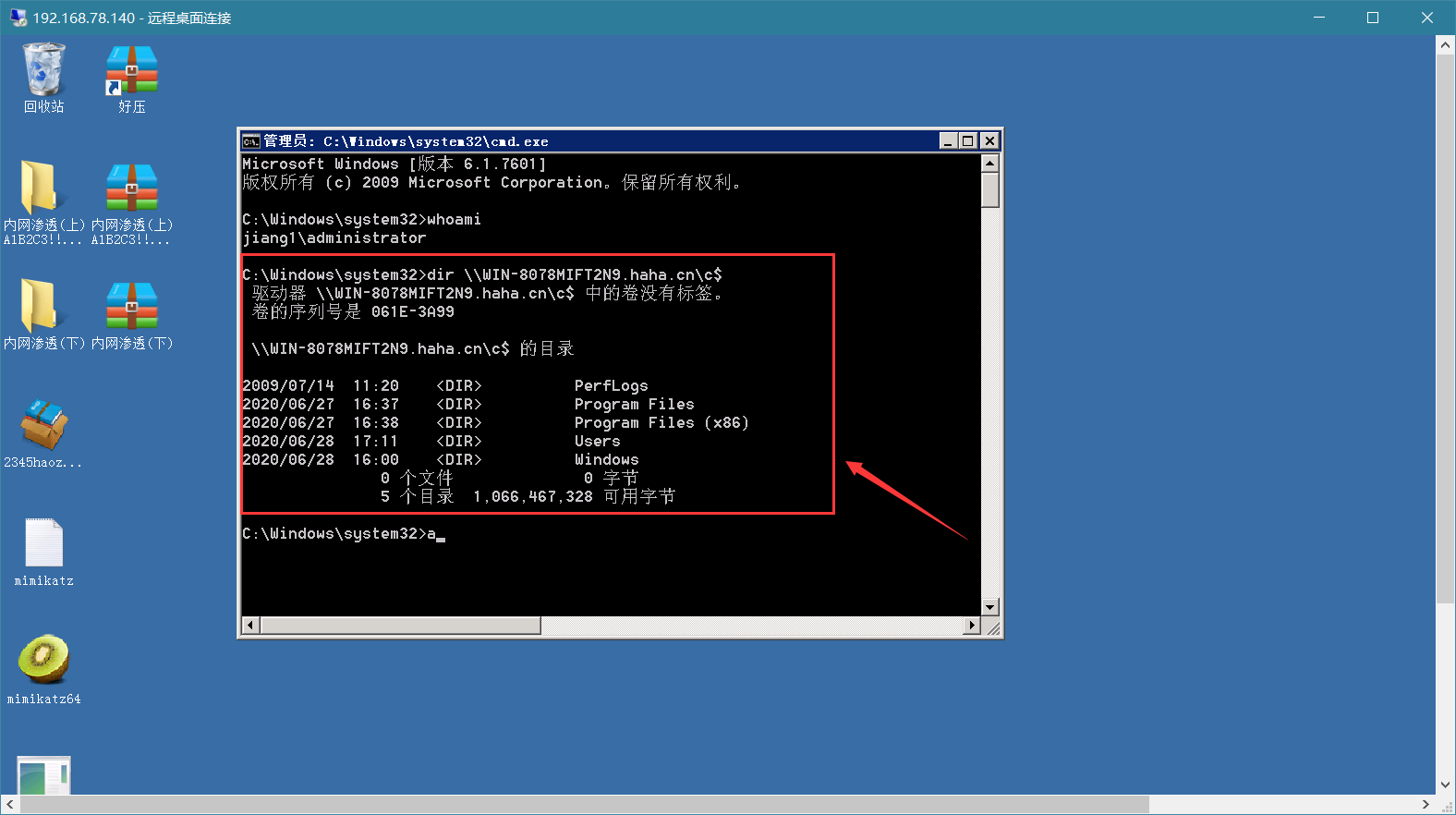Screen dimensions: 1456x815
Task: Click the Remote Desktop horizontal scrollbar thumb
Action: pyautogui.click(x=584, y=804)
